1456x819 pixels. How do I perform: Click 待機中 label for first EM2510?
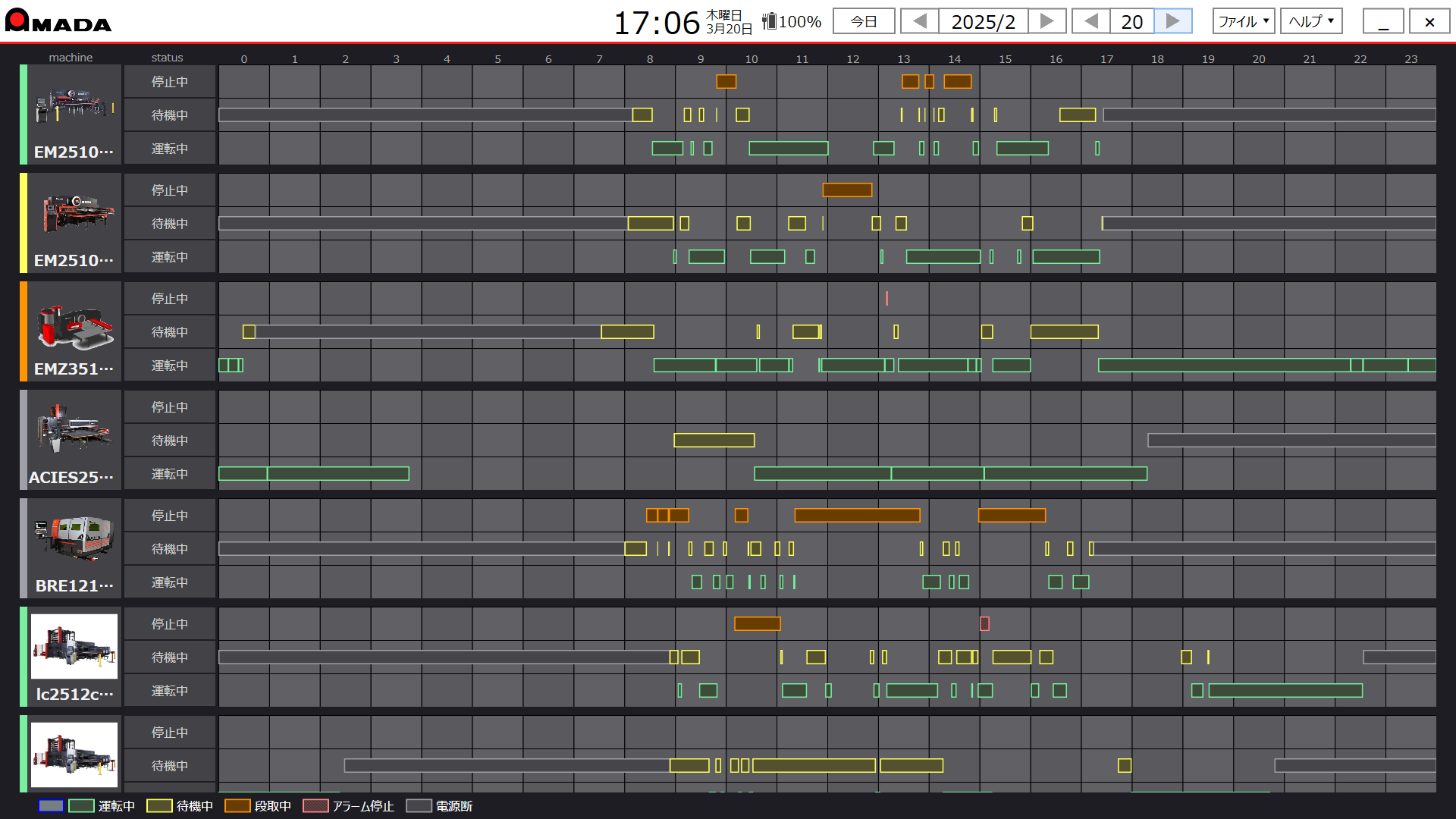click(x=170, y=115)
